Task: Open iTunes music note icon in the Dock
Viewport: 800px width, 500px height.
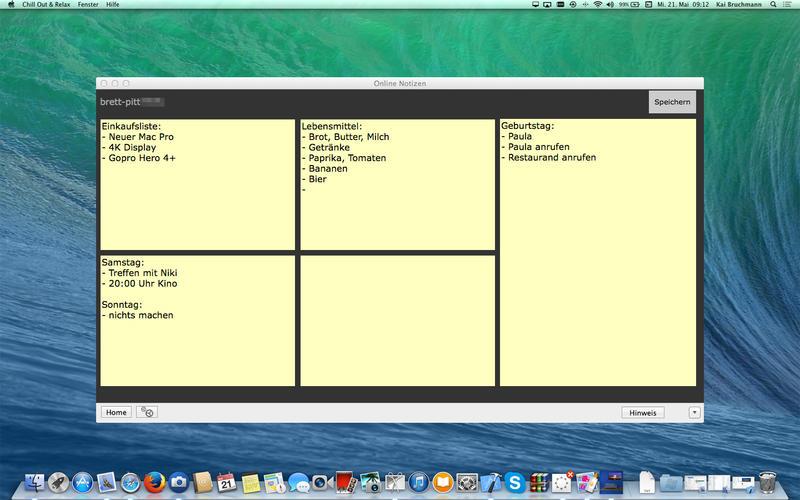Action: tap(419, 483)
